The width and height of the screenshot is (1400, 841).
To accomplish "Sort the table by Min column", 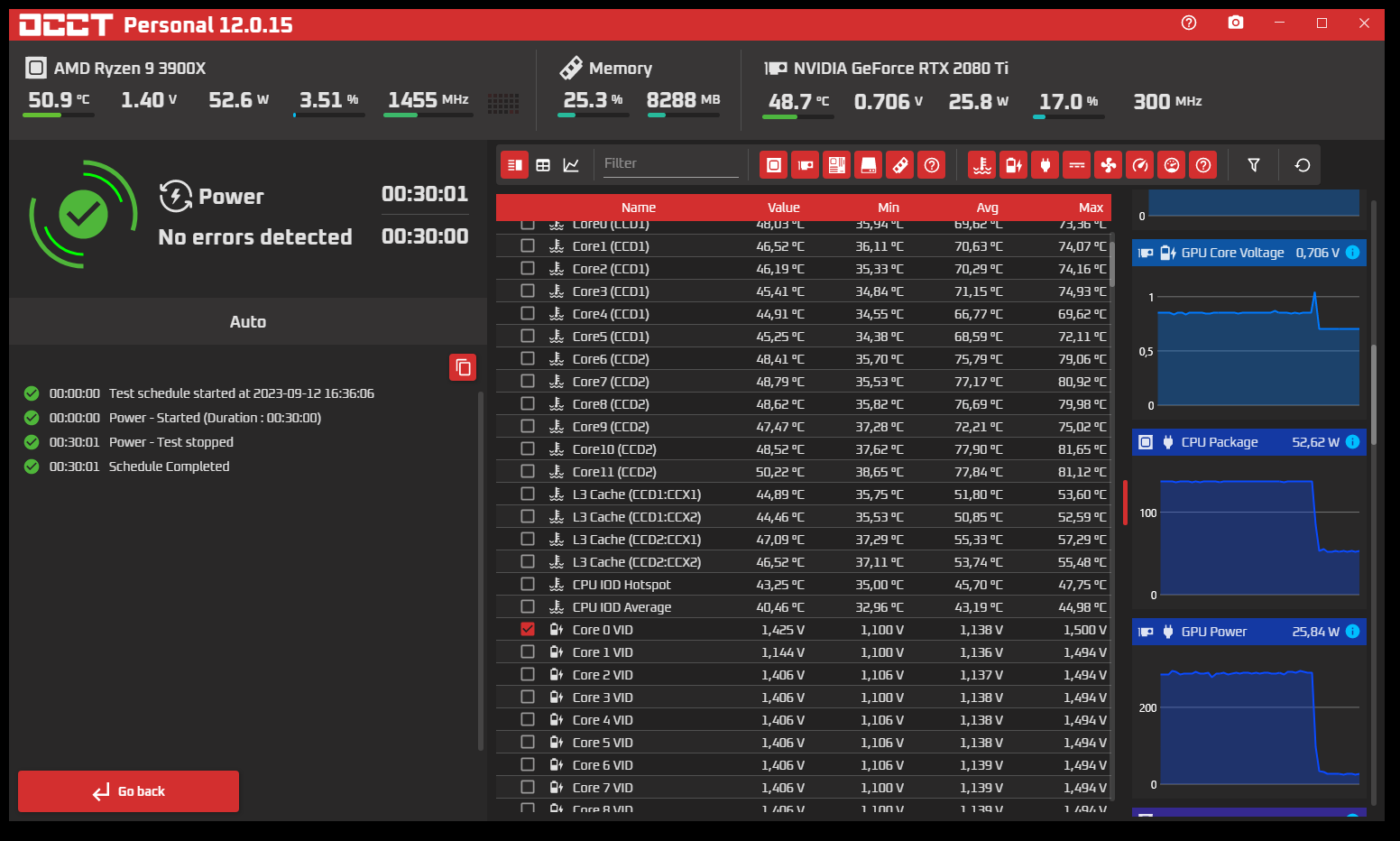I will pos(889,208).
